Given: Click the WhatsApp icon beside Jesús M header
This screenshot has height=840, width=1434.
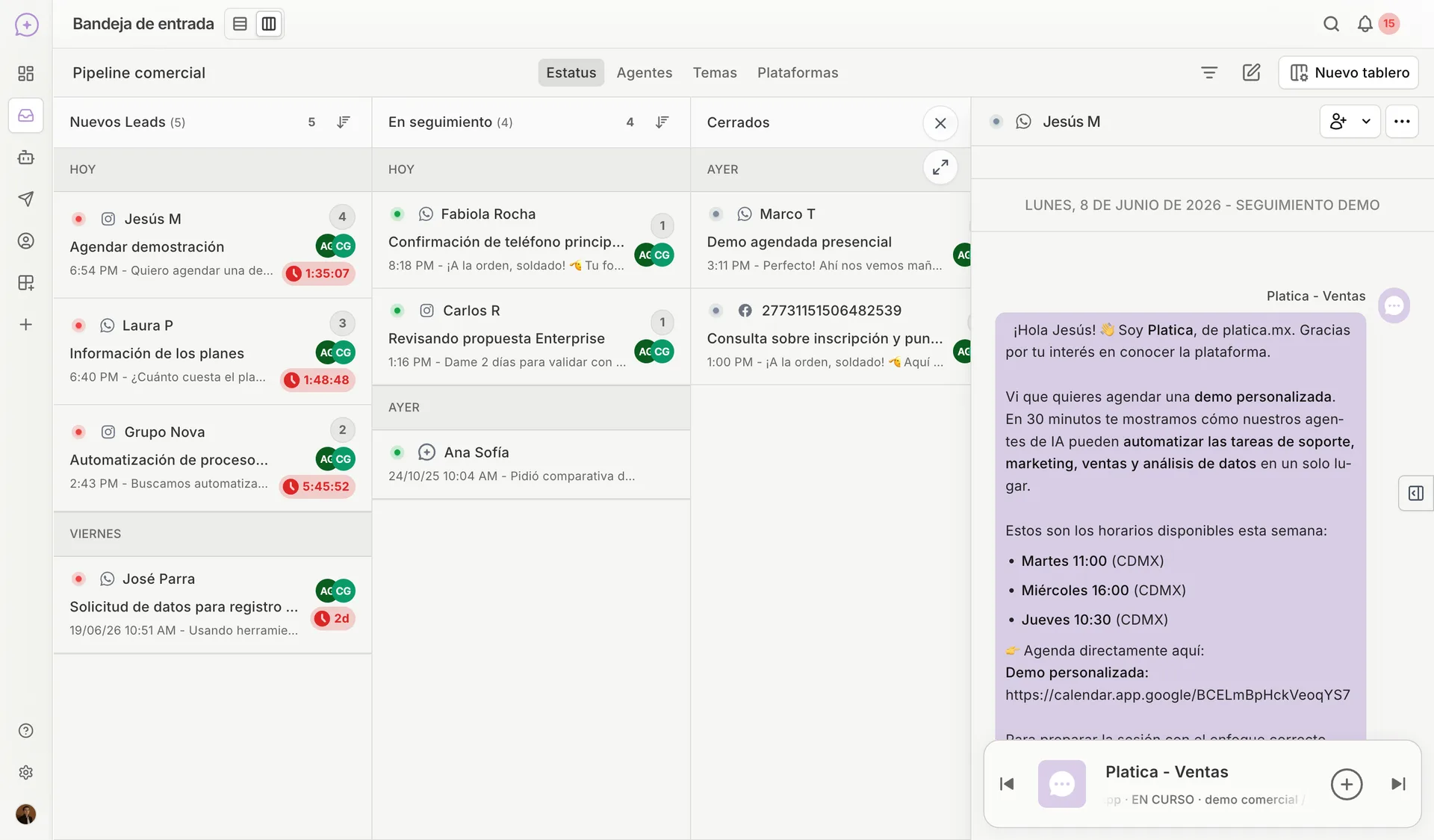Looking at the screenshot, I should (x=1023, y=121).
